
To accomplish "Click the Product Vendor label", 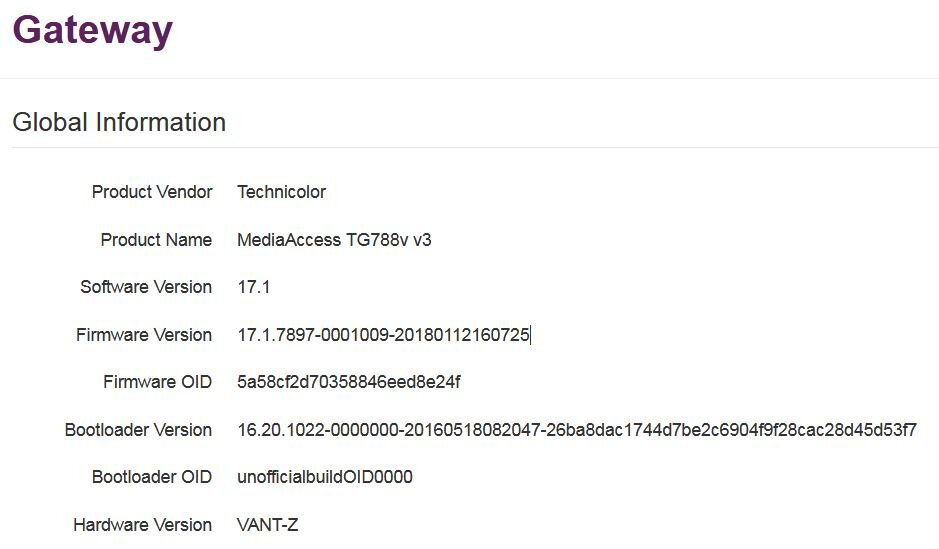I will [152, 192].
